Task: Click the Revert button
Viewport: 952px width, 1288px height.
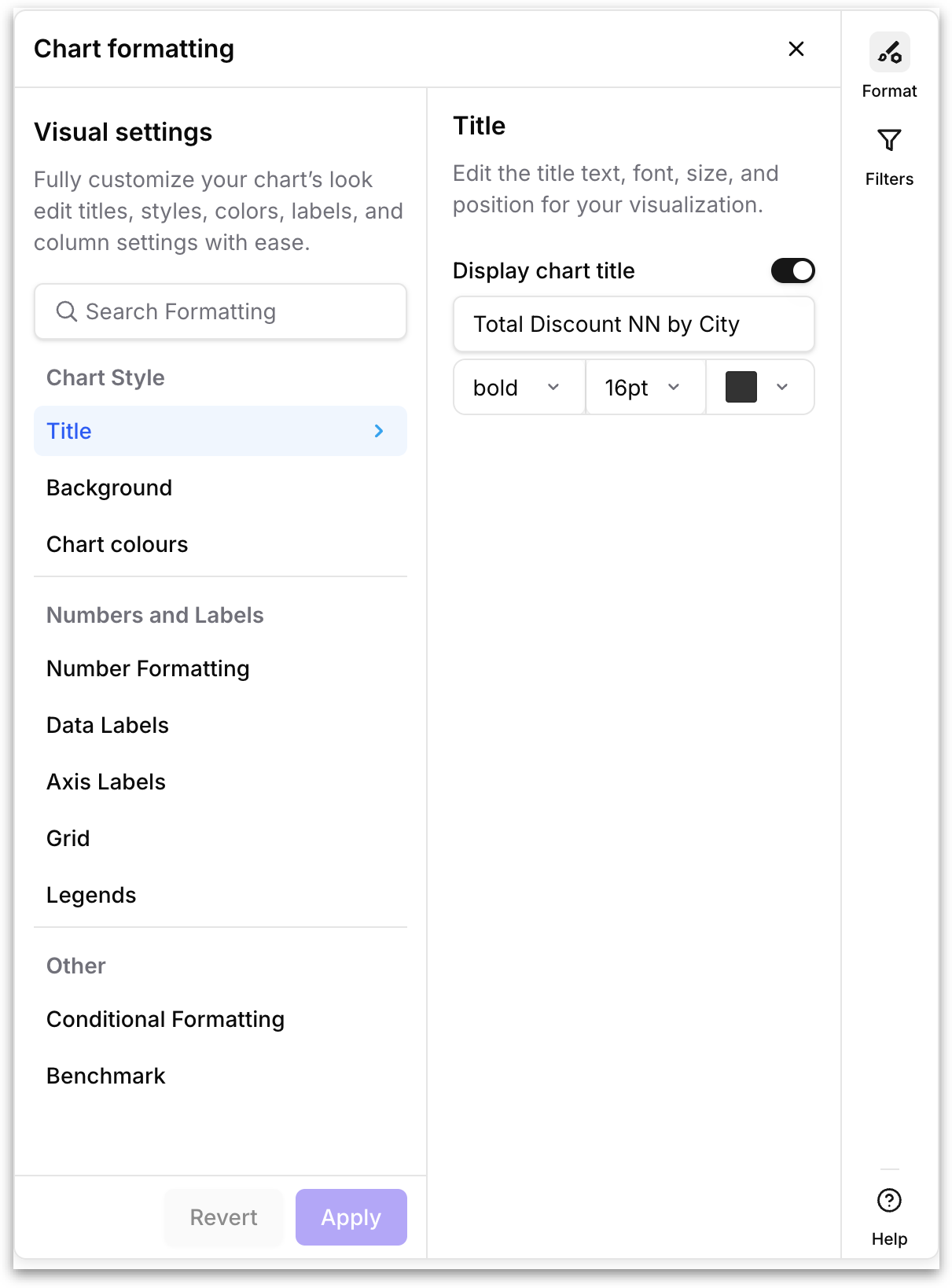Action: [x=223, y=1217]
